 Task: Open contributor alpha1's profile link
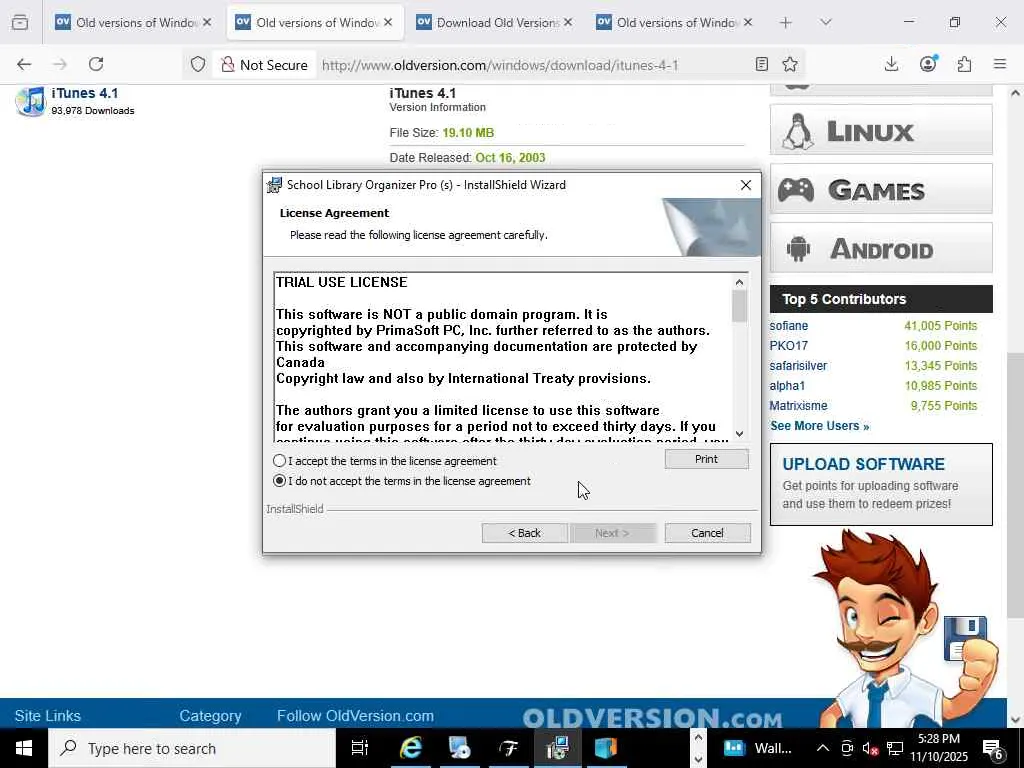tap(787, 386)
